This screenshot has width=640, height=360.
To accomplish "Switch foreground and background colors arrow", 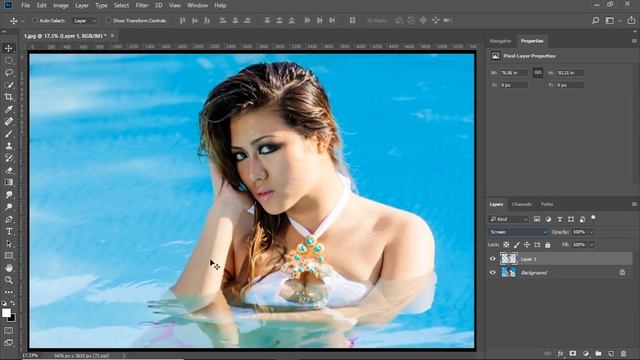I will (x=13, y=303).
